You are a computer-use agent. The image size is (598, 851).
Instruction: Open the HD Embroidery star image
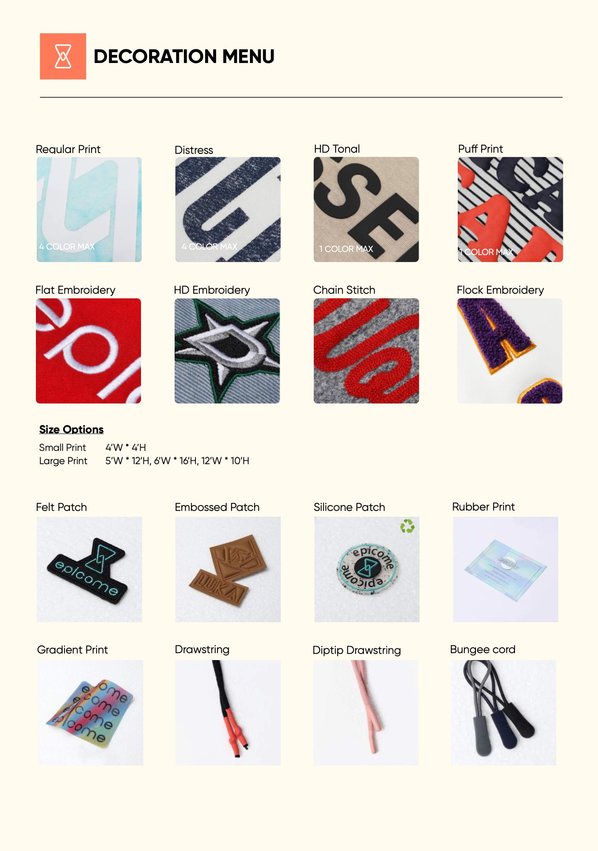coord(227,351)
